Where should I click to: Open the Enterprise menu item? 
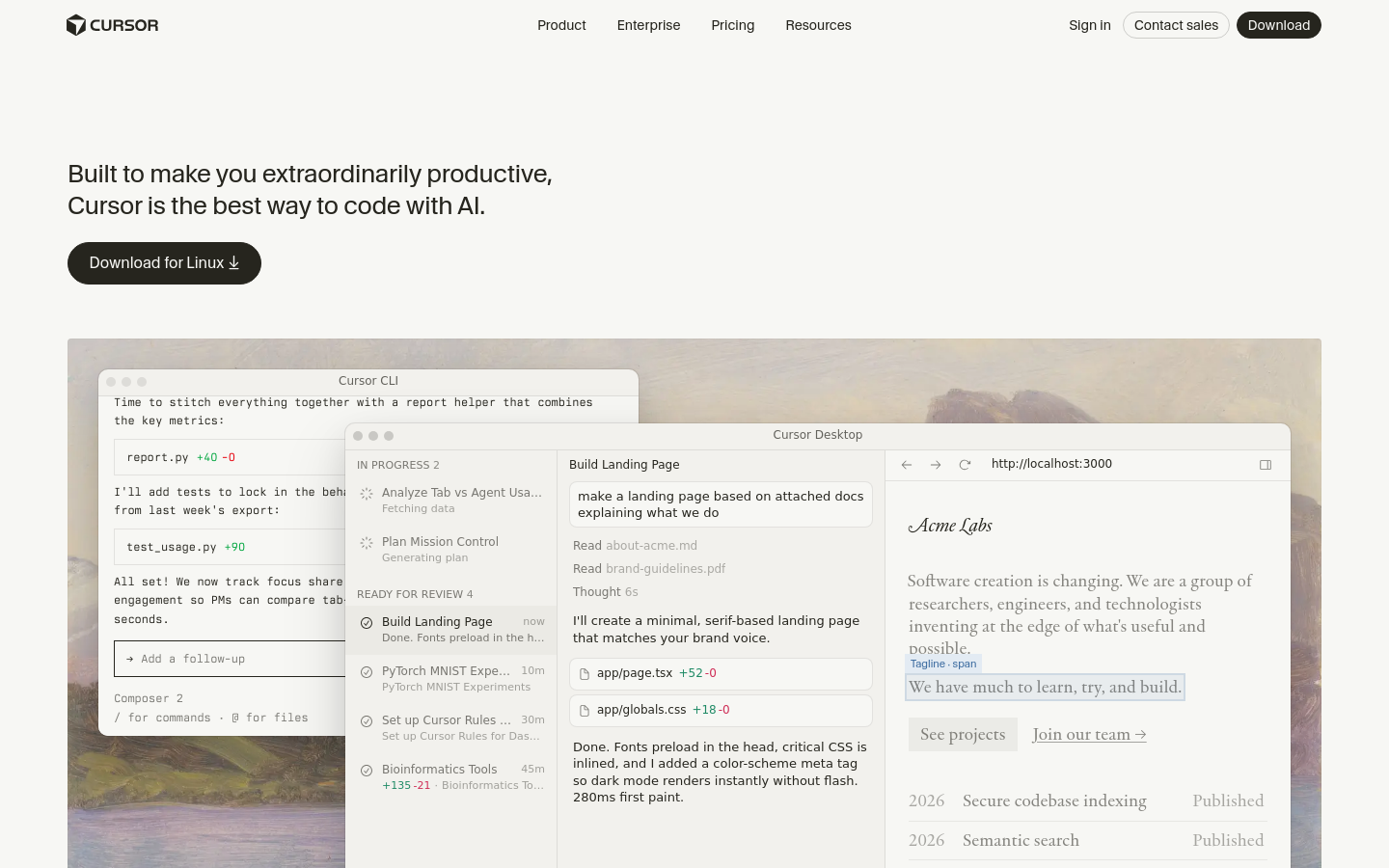648,25
